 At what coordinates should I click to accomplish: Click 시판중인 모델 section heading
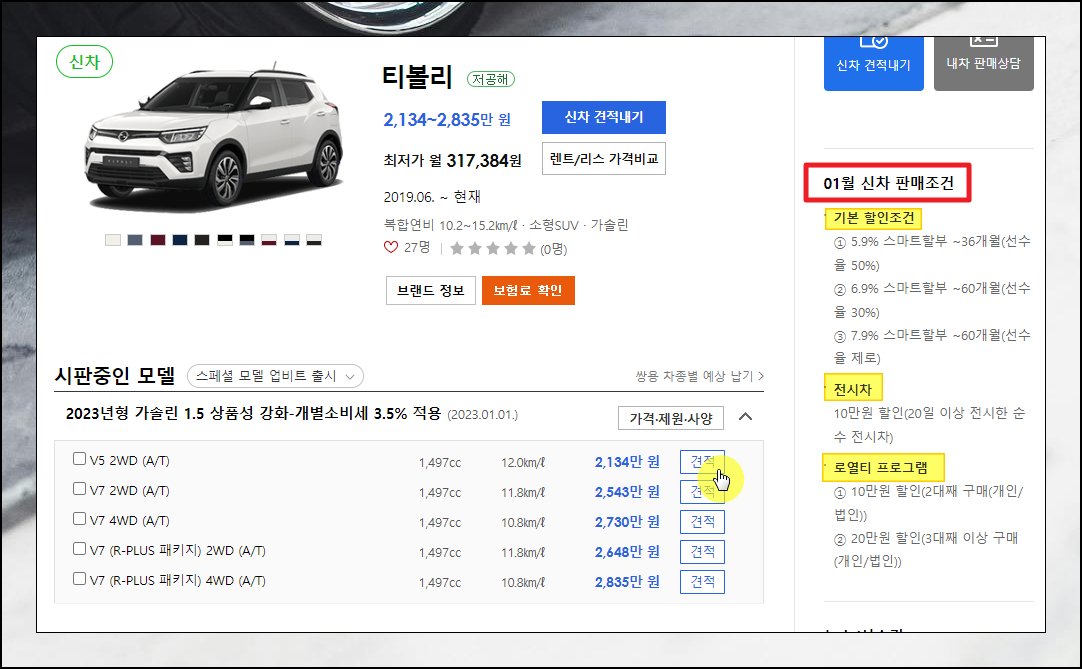click(x=115, y=376)
